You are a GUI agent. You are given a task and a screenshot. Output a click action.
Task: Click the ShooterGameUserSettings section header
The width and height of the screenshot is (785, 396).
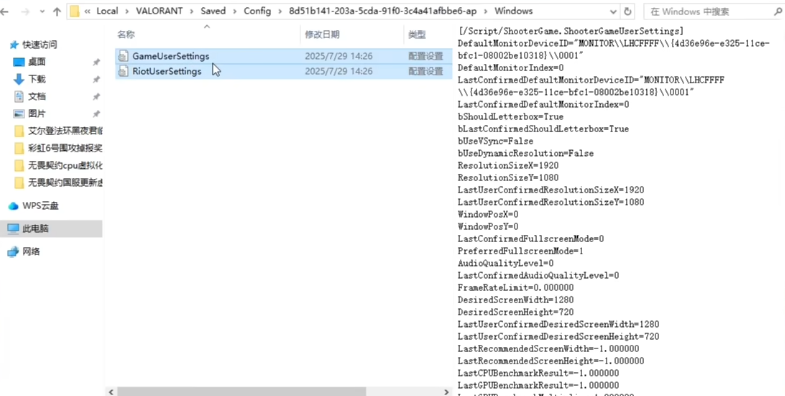[x=570, y=32]
